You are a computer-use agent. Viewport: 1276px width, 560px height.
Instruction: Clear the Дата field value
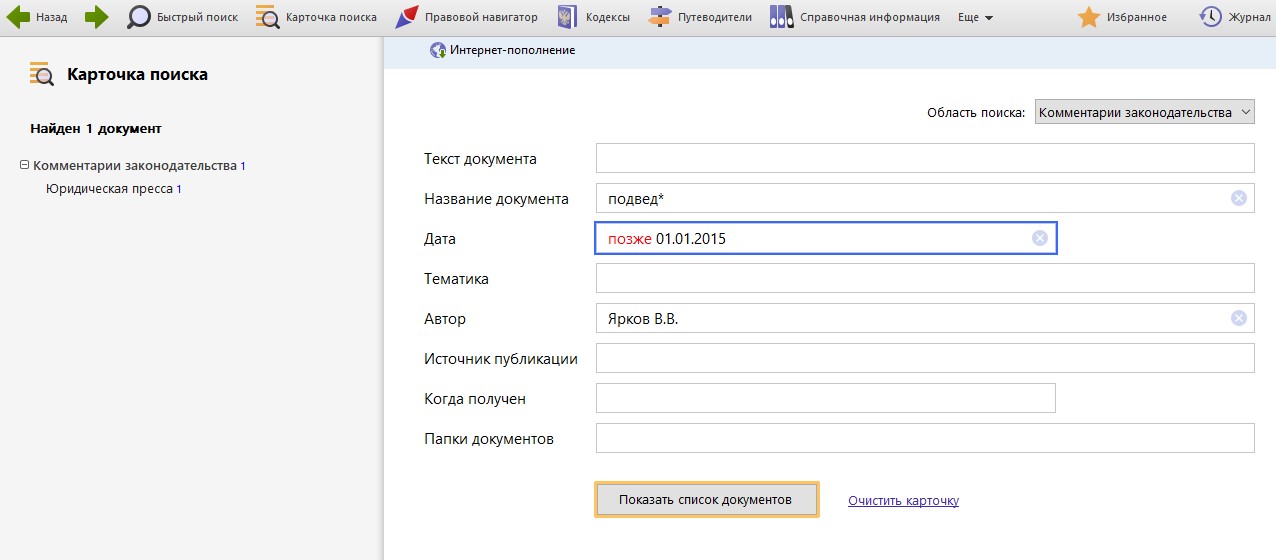pos(1039,238)
